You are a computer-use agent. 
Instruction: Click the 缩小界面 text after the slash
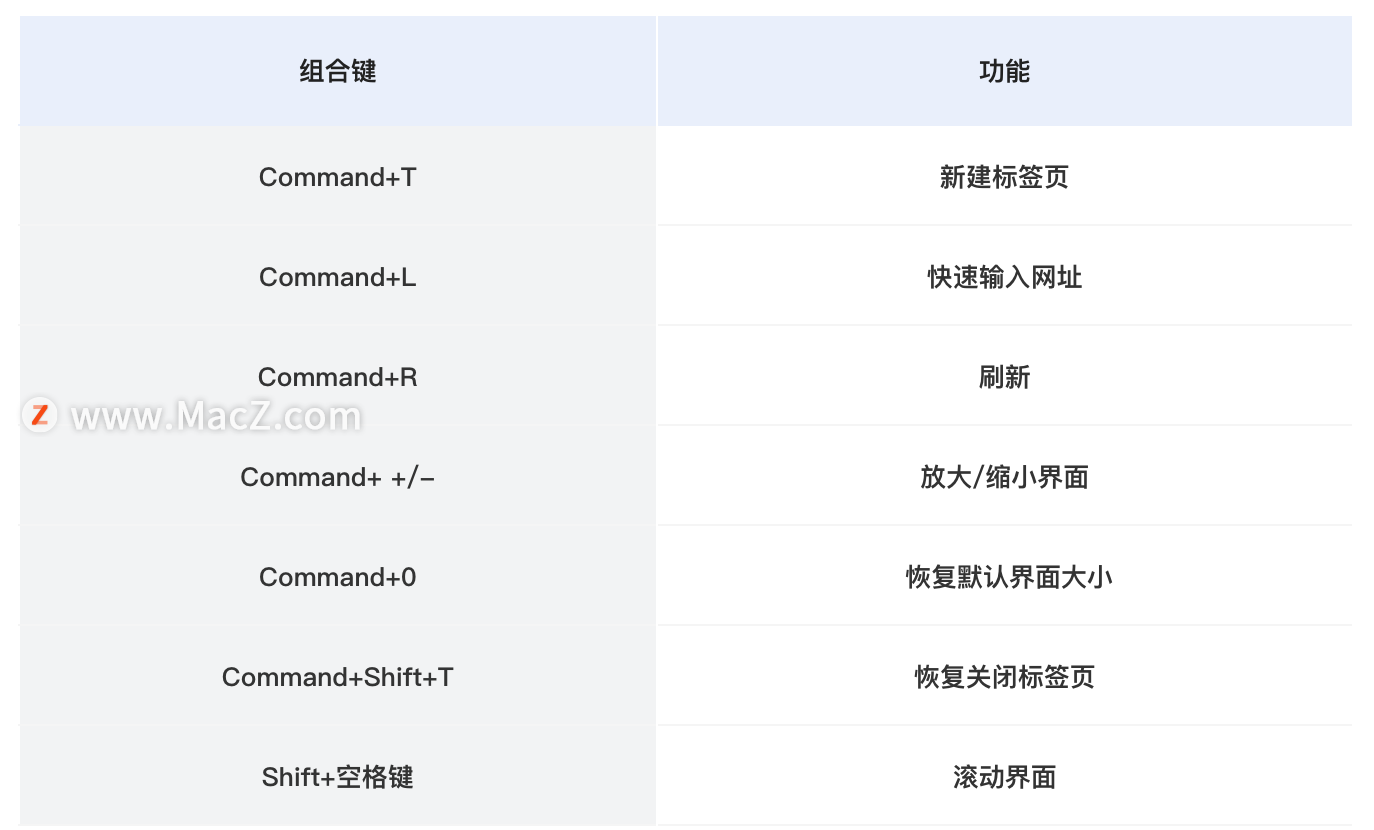click(1037, 477)
